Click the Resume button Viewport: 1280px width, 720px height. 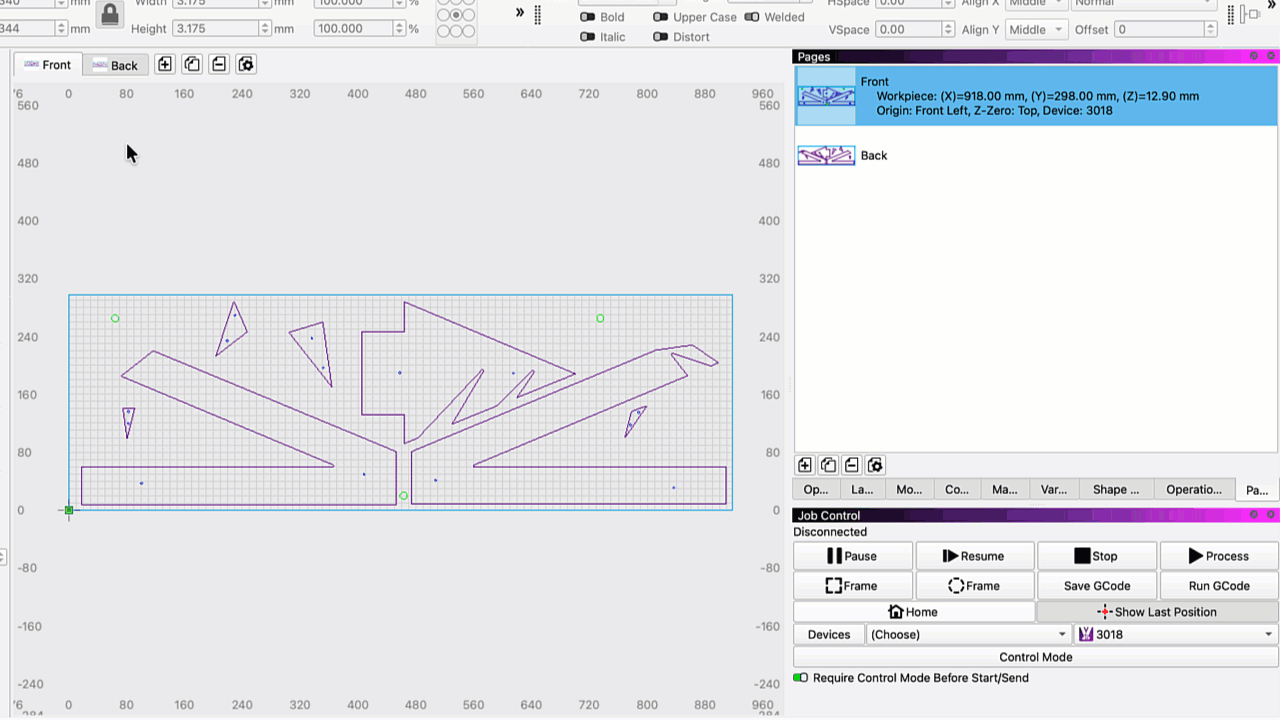[975, 556]
